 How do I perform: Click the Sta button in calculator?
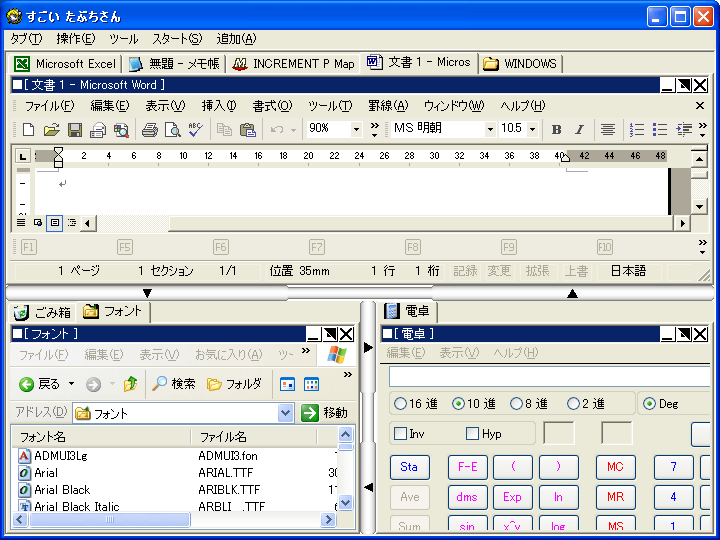pos(410,467)
